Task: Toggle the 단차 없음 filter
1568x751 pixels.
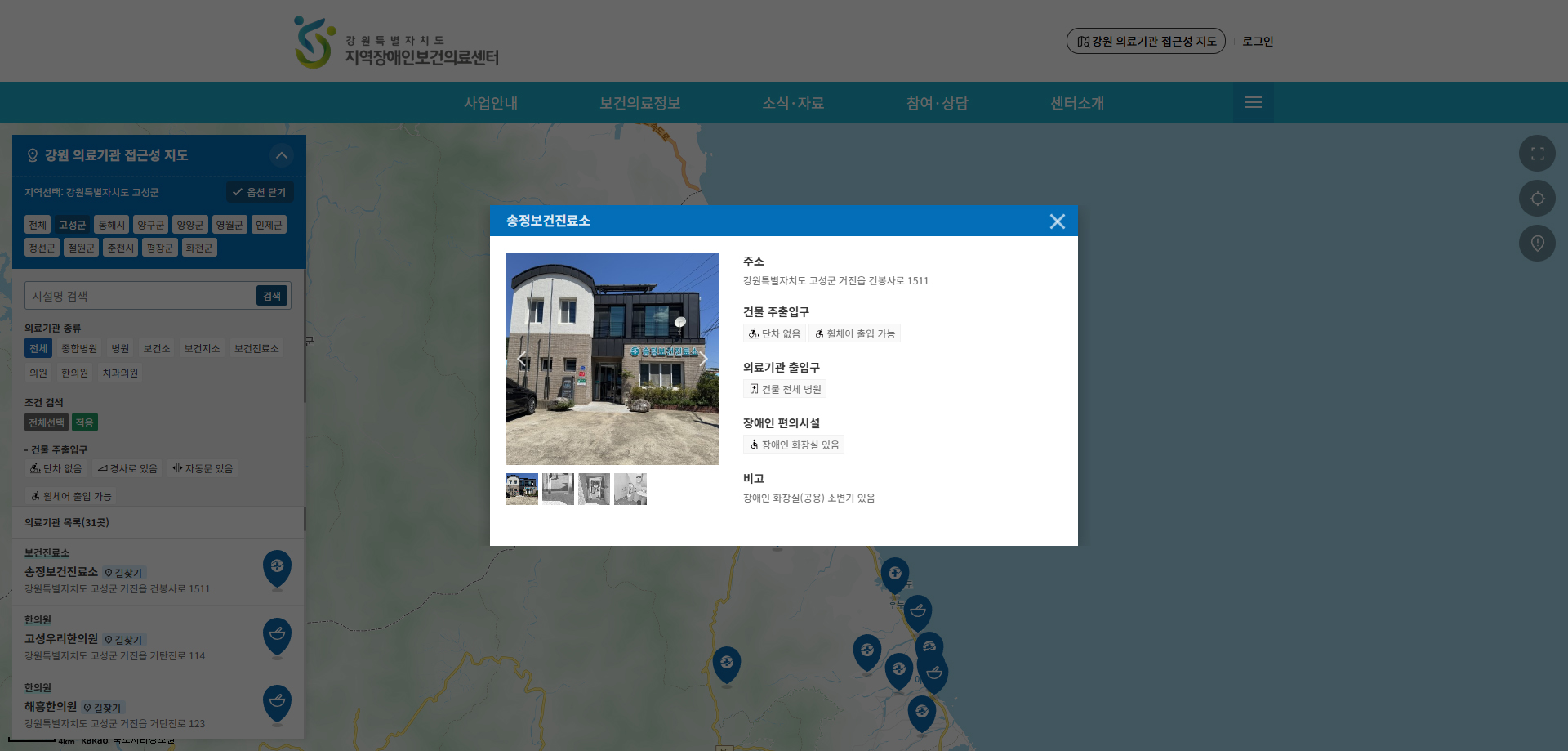Action: coord(56,469)
